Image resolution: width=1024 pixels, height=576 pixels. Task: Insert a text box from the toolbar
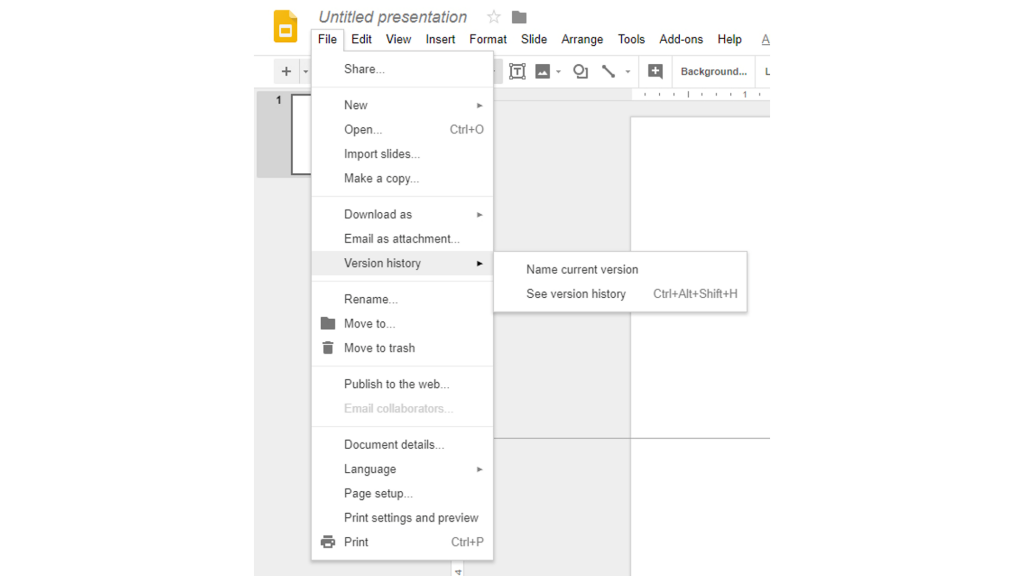pyautogui.click(x=517, y=71)
